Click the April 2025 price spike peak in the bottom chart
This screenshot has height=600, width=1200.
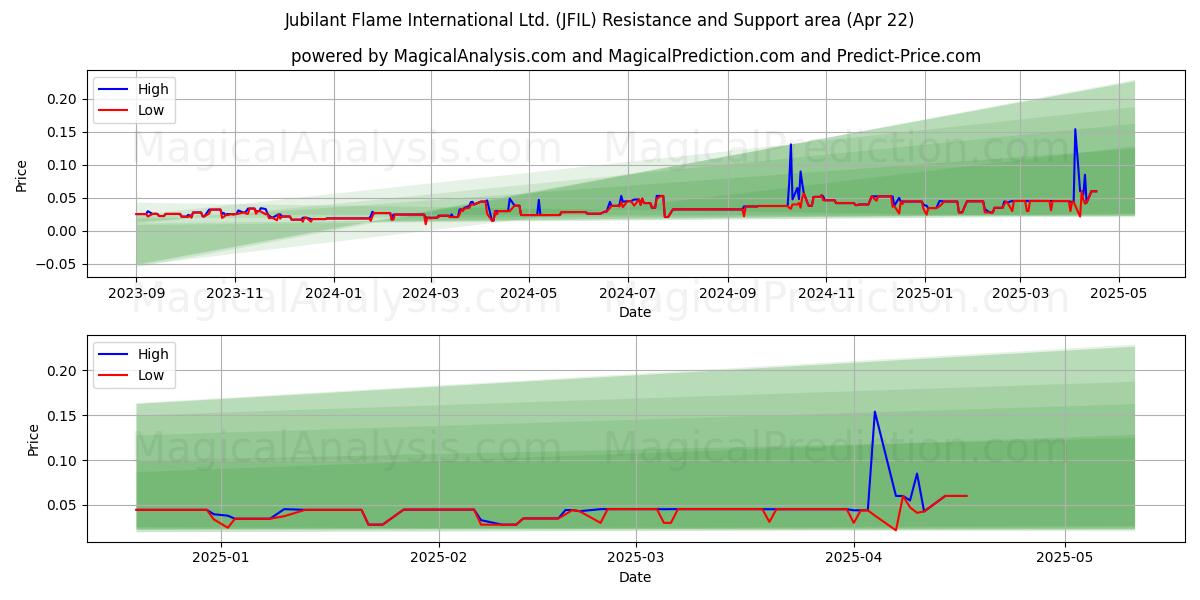pyautogui.click(x=875, y=411)
